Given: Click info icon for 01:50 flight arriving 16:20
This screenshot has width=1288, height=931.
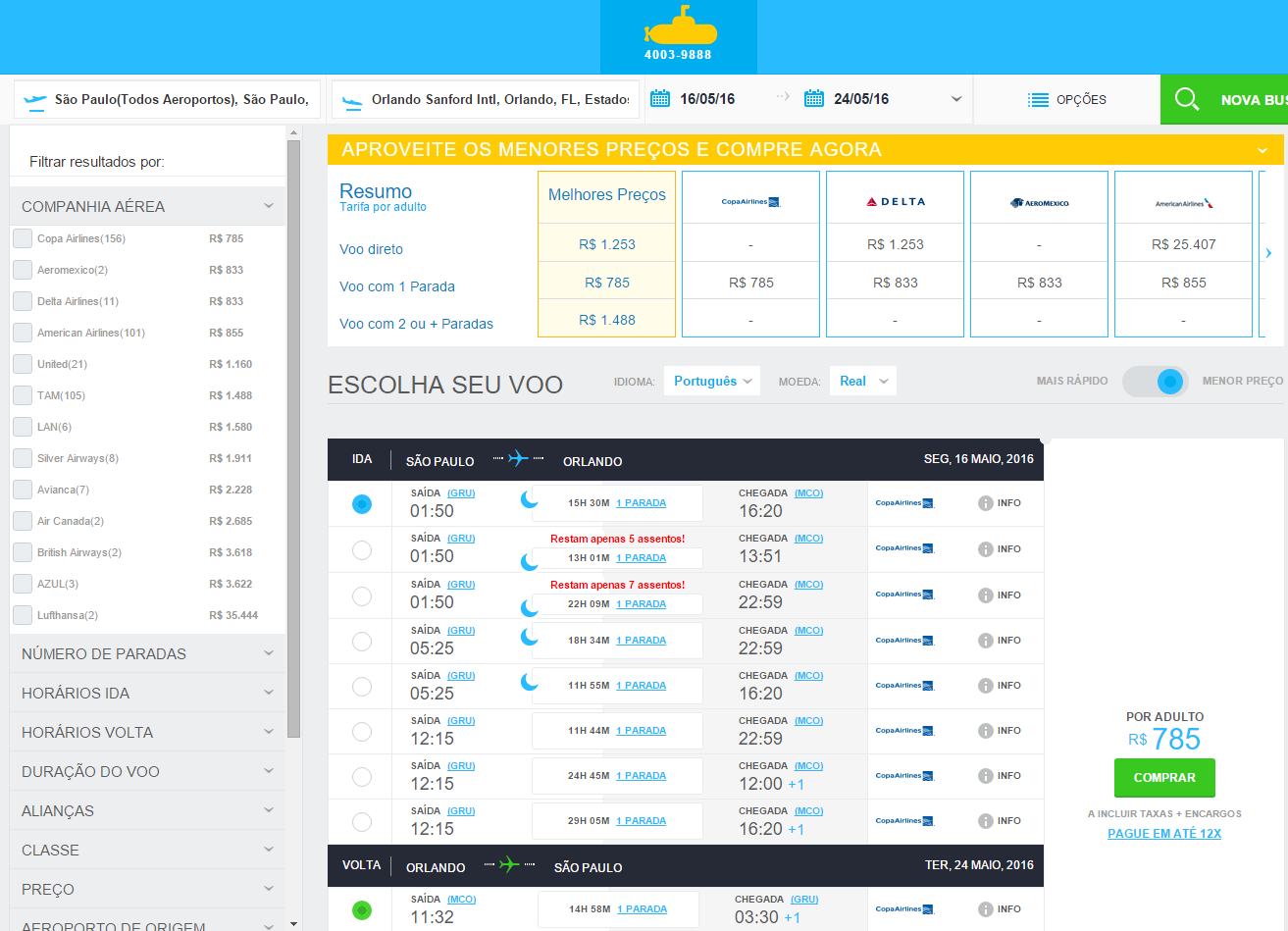Looking at the screenshot, I should [986, 503].
